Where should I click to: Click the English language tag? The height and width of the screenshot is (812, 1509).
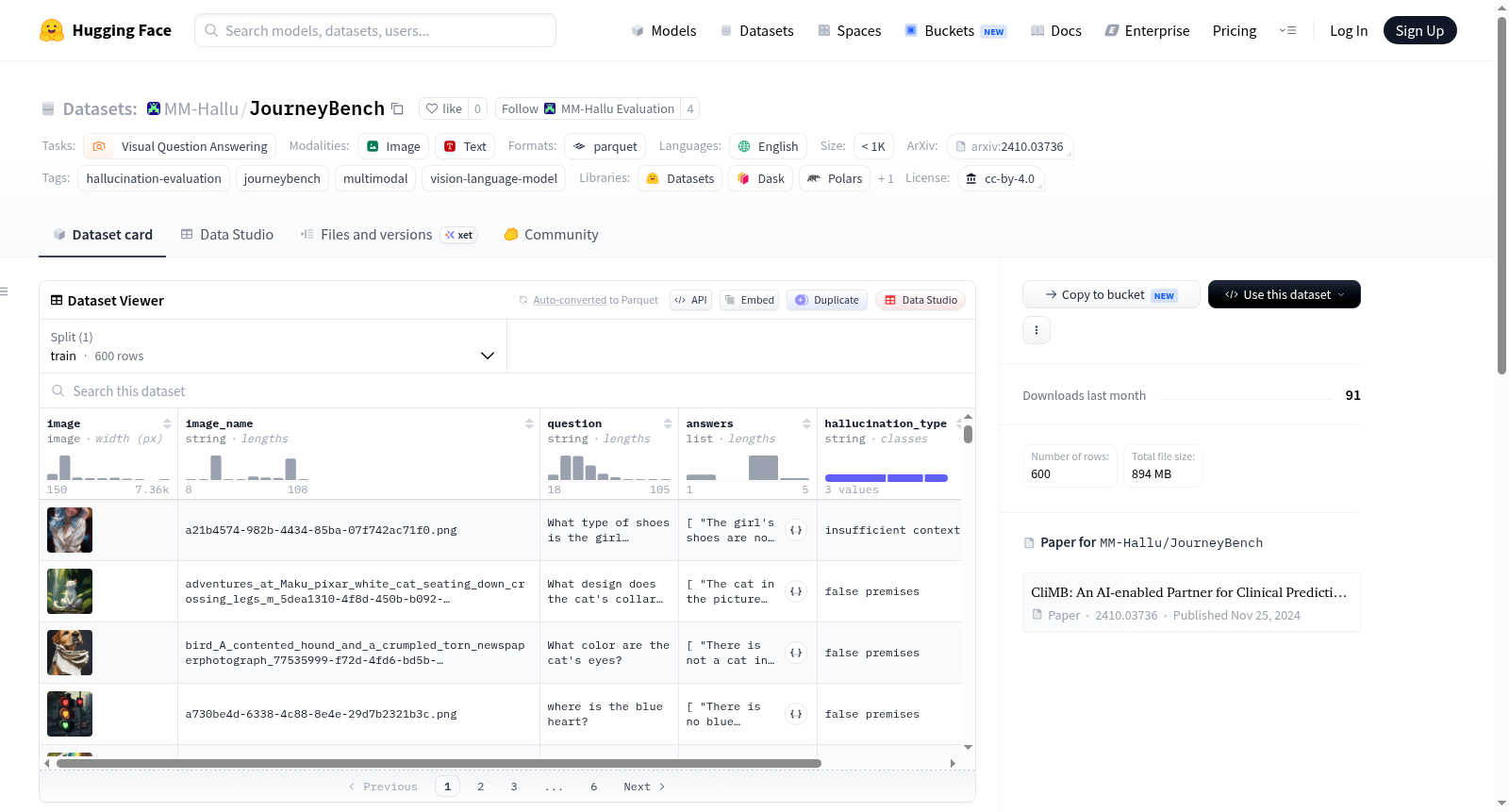768,146
